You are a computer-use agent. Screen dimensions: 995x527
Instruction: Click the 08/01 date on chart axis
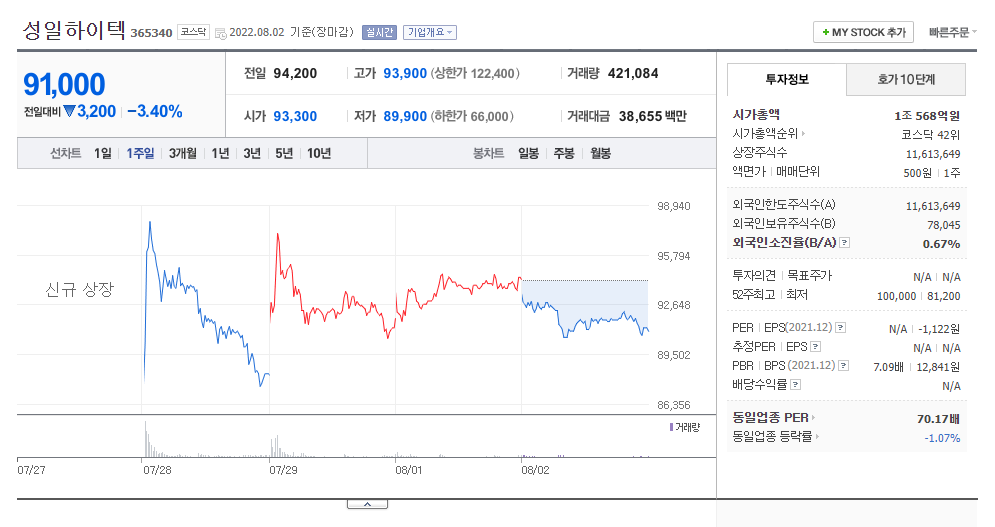(x=409, y=470)
